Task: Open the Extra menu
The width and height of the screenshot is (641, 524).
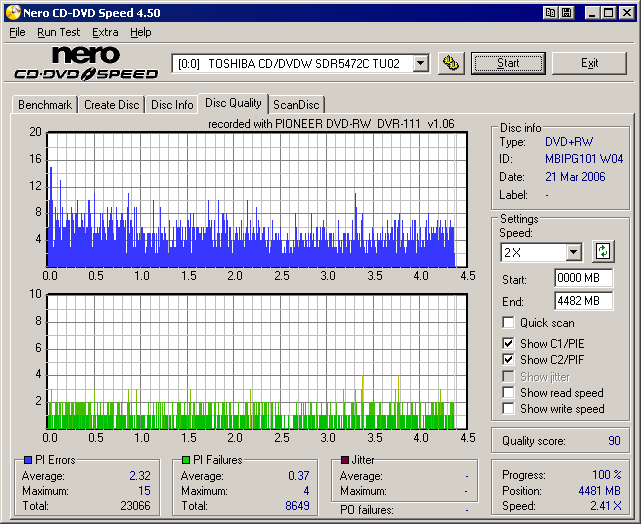Action: click(105, 32)
